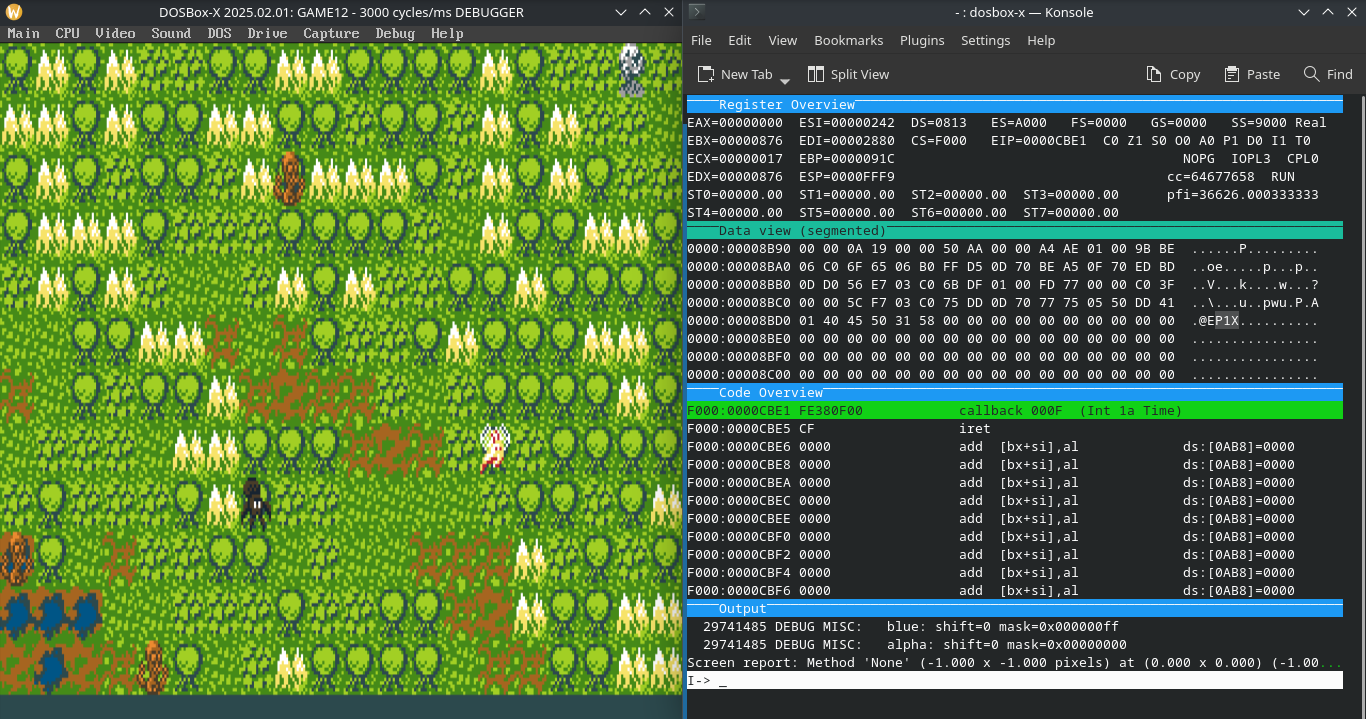Open Konsole's Bookmarks menu
The height and width of the screenshot is (719, 1366).
pos(849,41)
